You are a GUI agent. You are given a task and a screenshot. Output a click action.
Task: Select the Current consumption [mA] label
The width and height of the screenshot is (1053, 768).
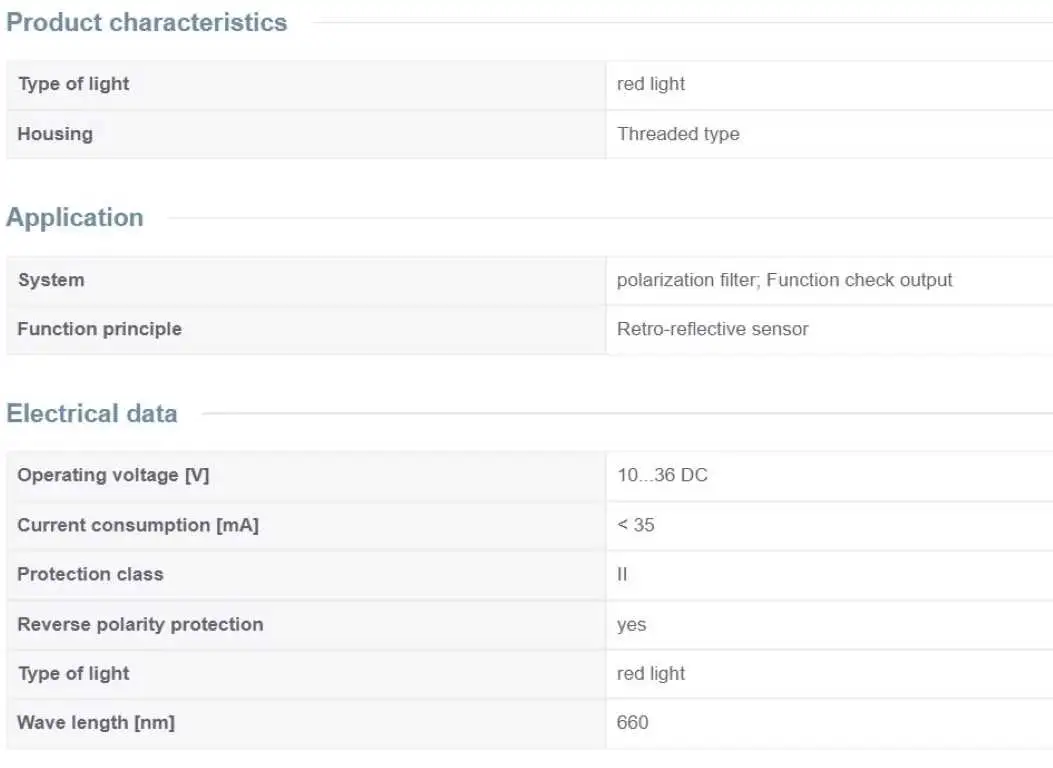(x=138, y=525)
